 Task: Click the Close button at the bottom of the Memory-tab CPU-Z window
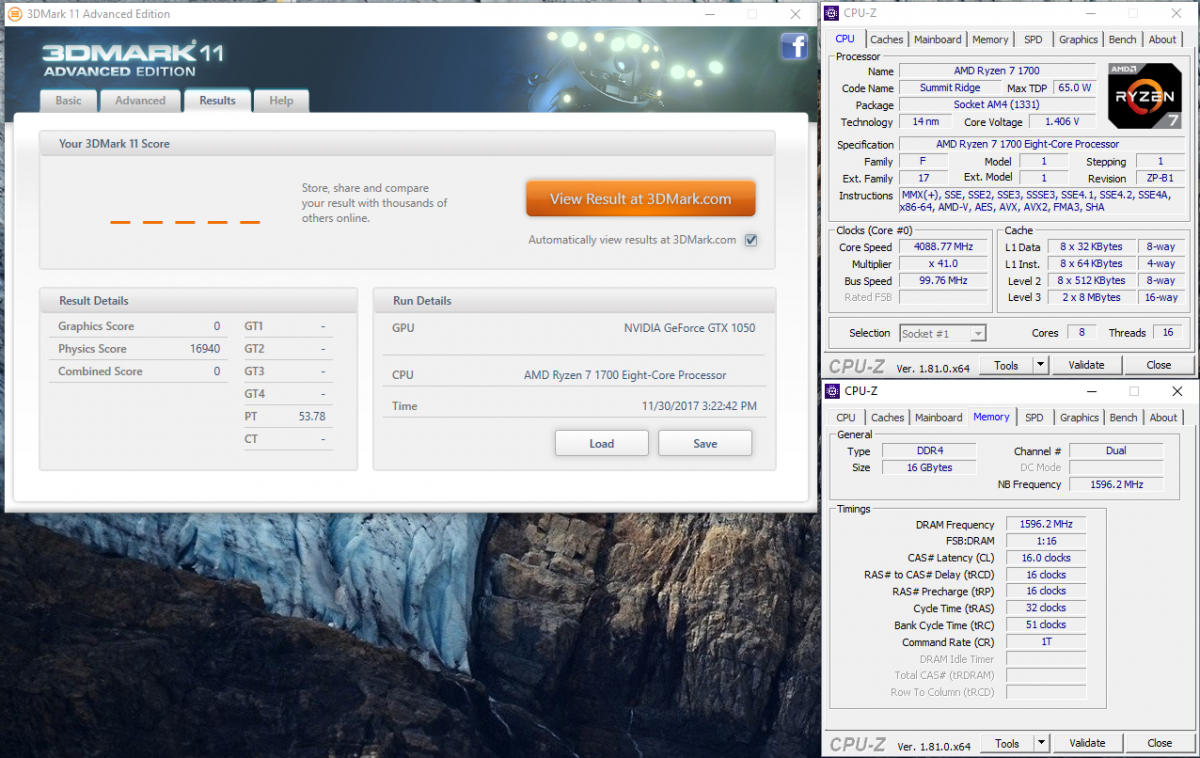[1160, 743]
